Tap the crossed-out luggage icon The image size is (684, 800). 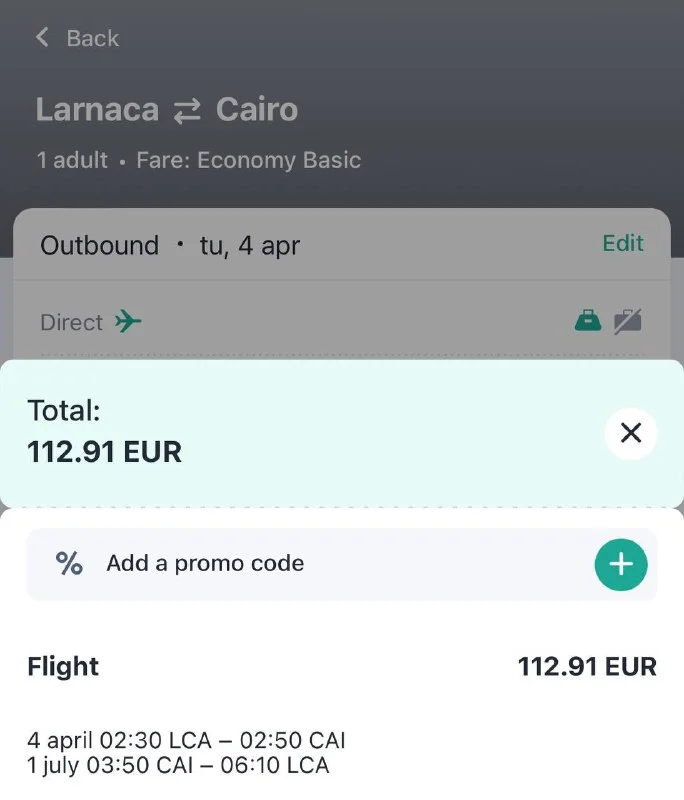pos(627,321)
